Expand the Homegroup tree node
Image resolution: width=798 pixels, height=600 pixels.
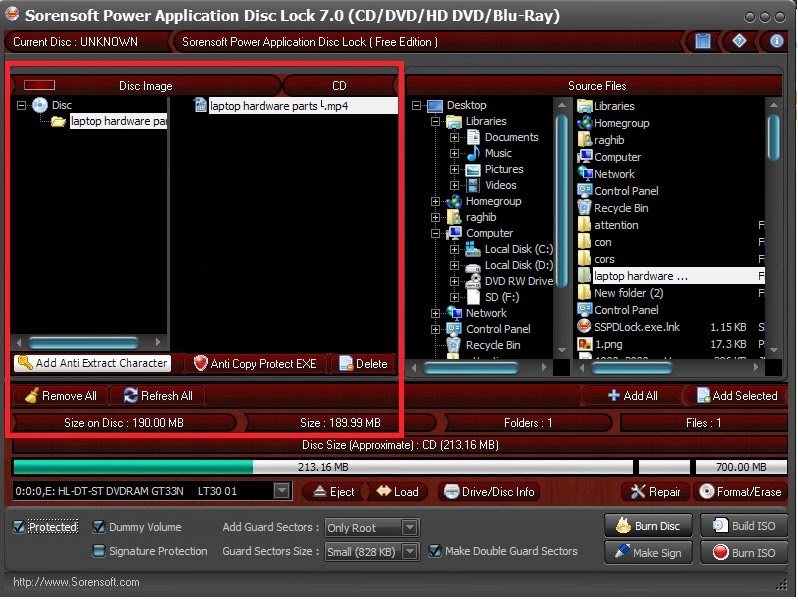(435, 202)
